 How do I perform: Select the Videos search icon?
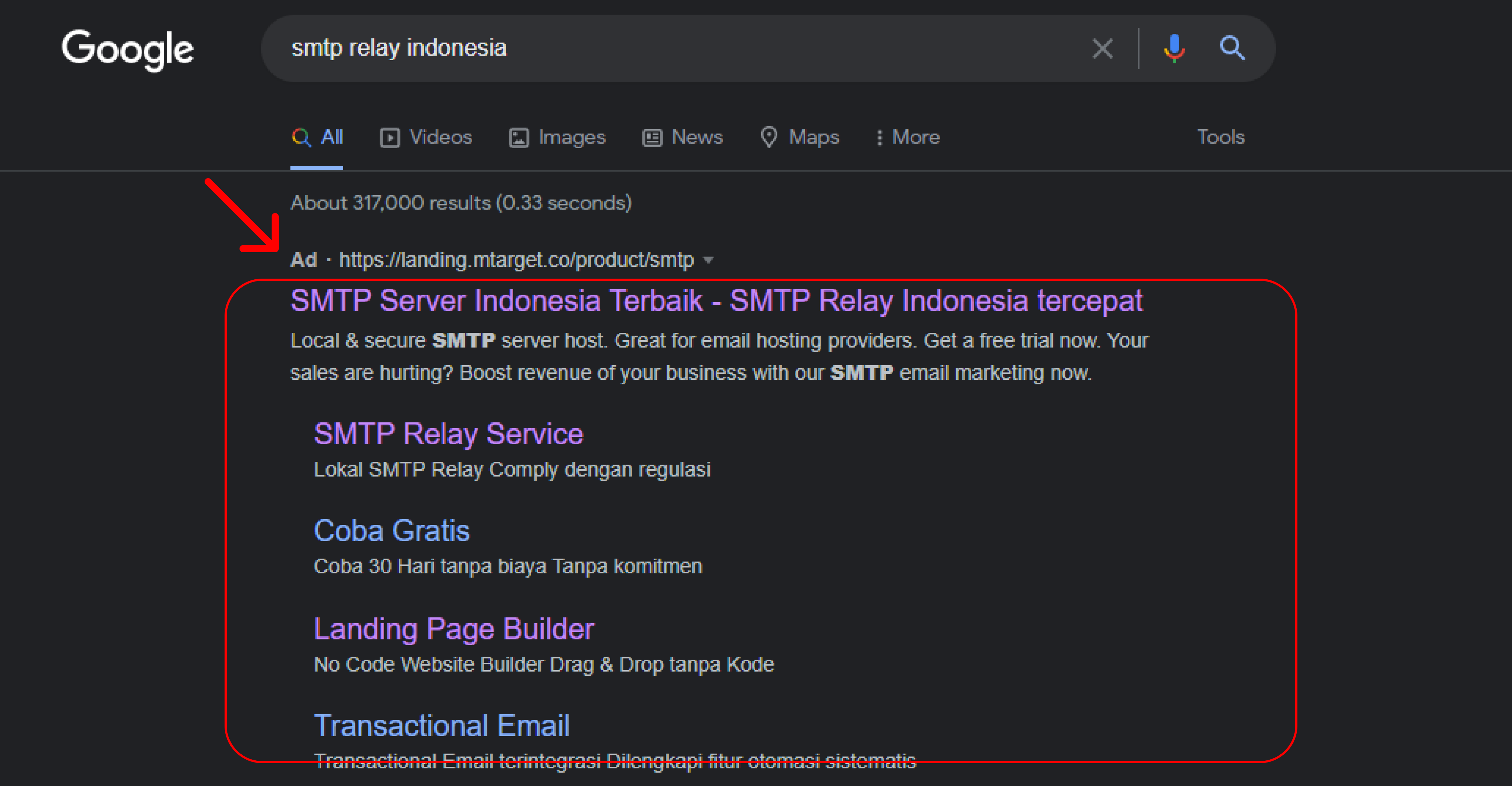(x=390, y=137)
